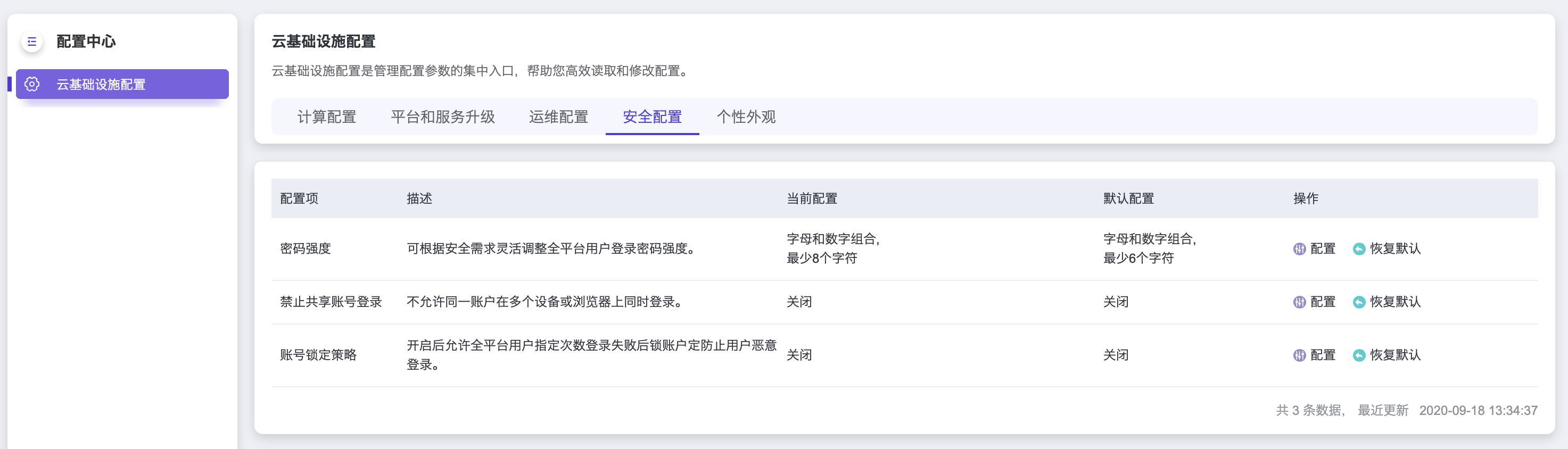Click the 密码强度 item name cell

click(x=305, y=249)
